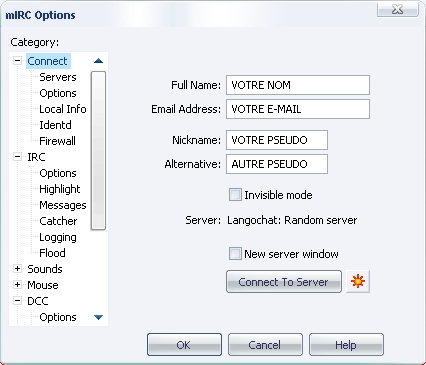The image size is (426, 365).
Task: Open Options under DCC
Action: click(58, 317)
